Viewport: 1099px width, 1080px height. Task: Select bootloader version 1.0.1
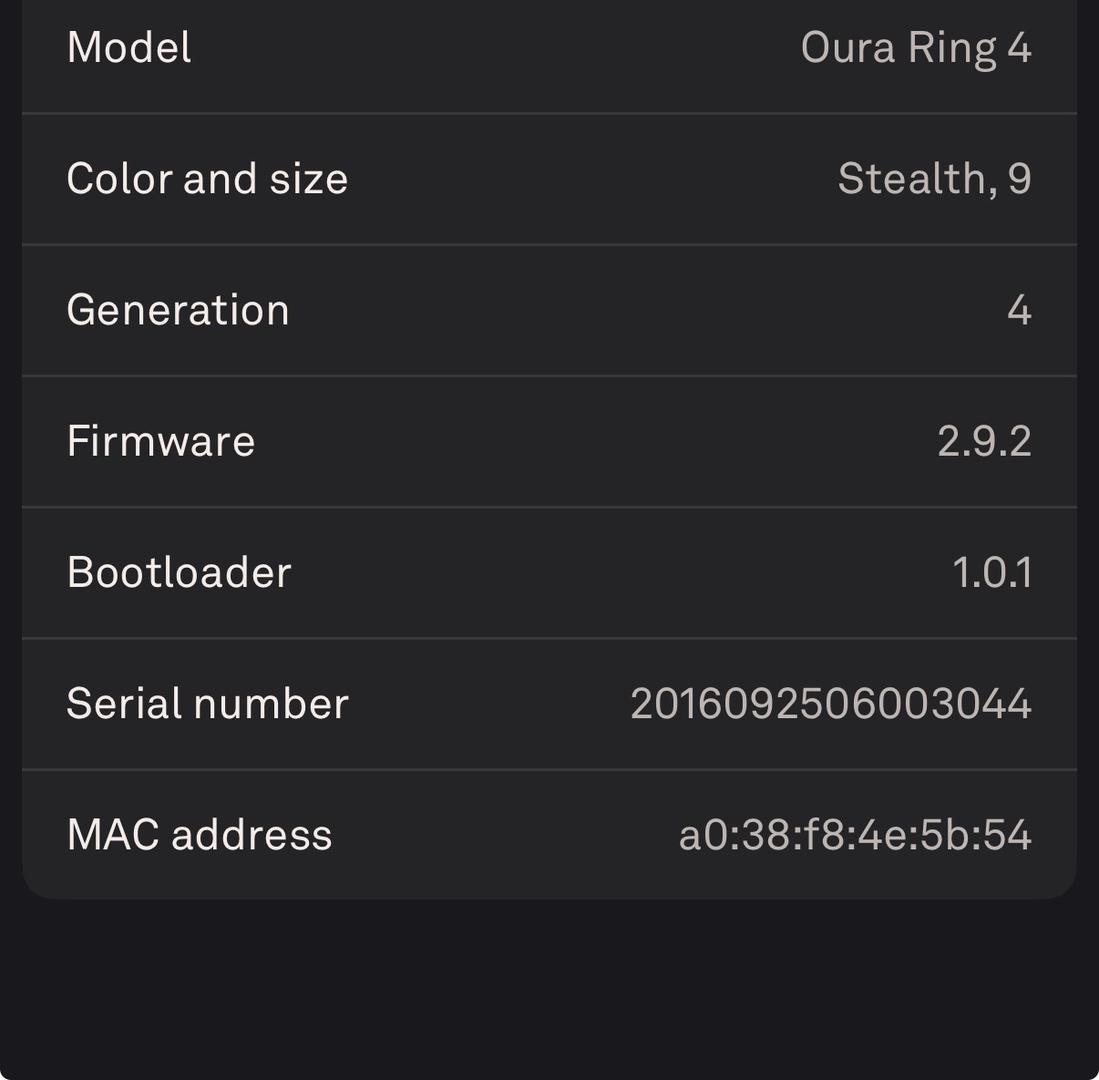991,572
